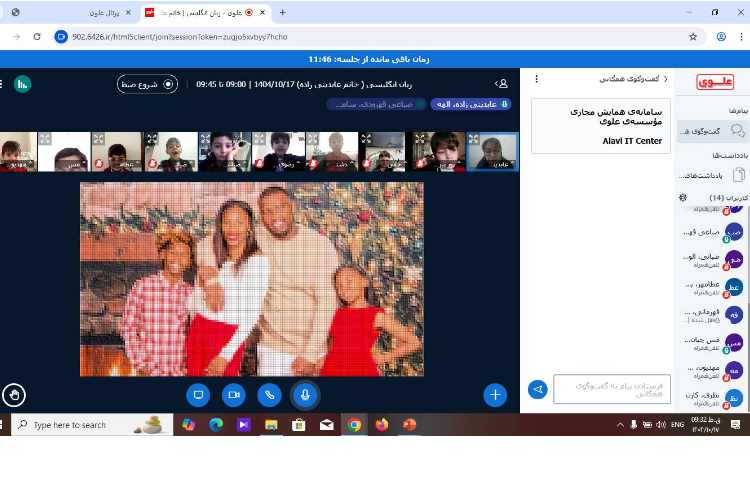750x480 pixels.
Task: Open a new browser tab
Action: (283, 12)
